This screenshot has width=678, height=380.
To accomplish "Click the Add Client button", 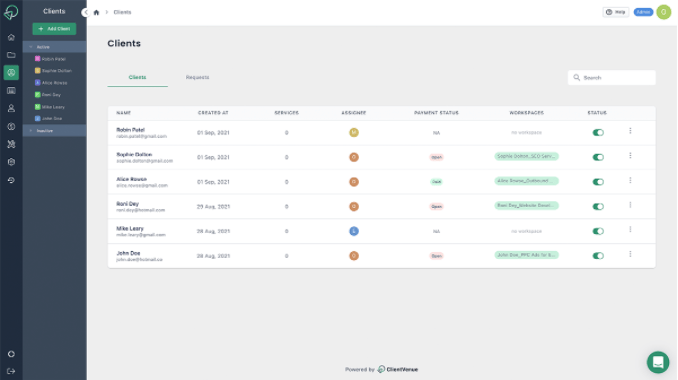I will click(54, 29).
